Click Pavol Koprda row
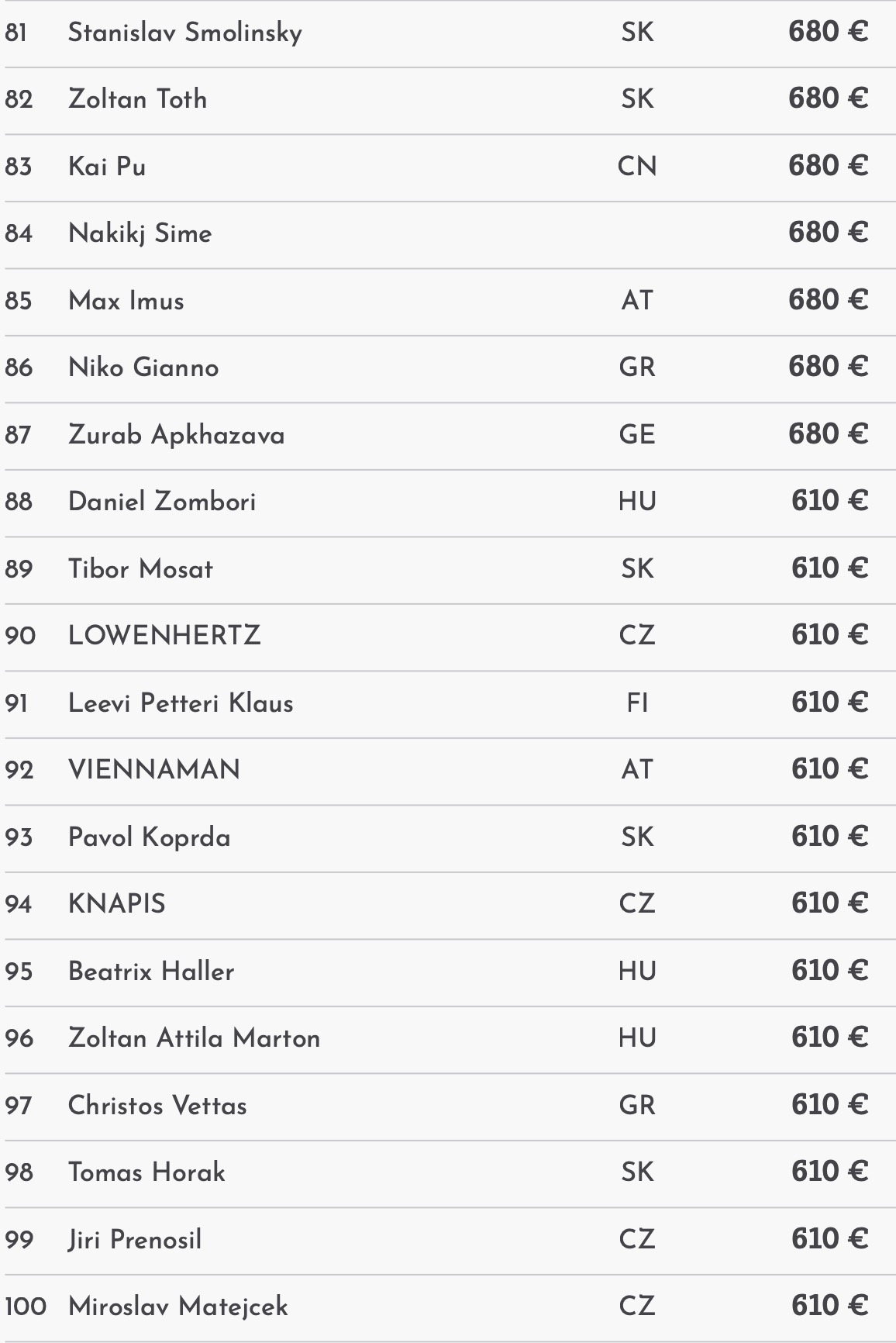This screenshot has width=896, height=1343. pyautogui.click(x=149, y=837)
